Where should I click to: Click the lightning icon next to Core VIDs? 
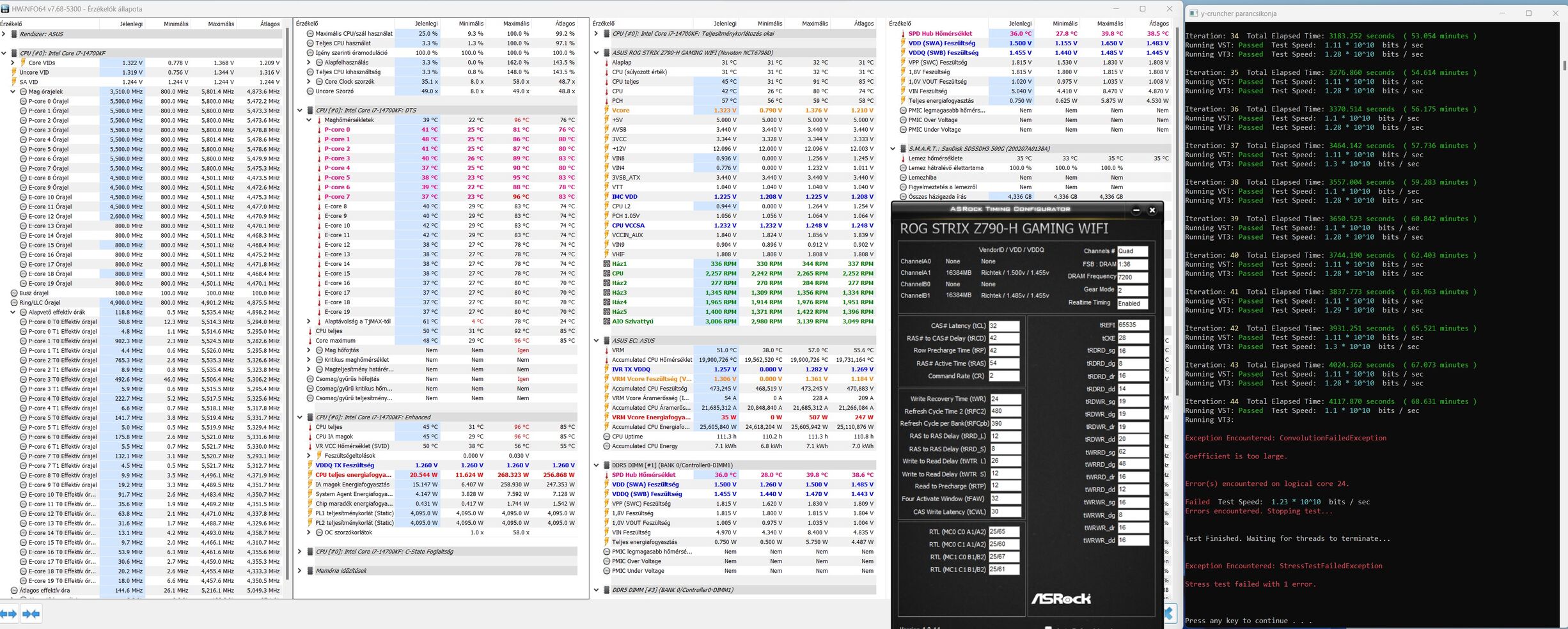[x=23, y=63]
